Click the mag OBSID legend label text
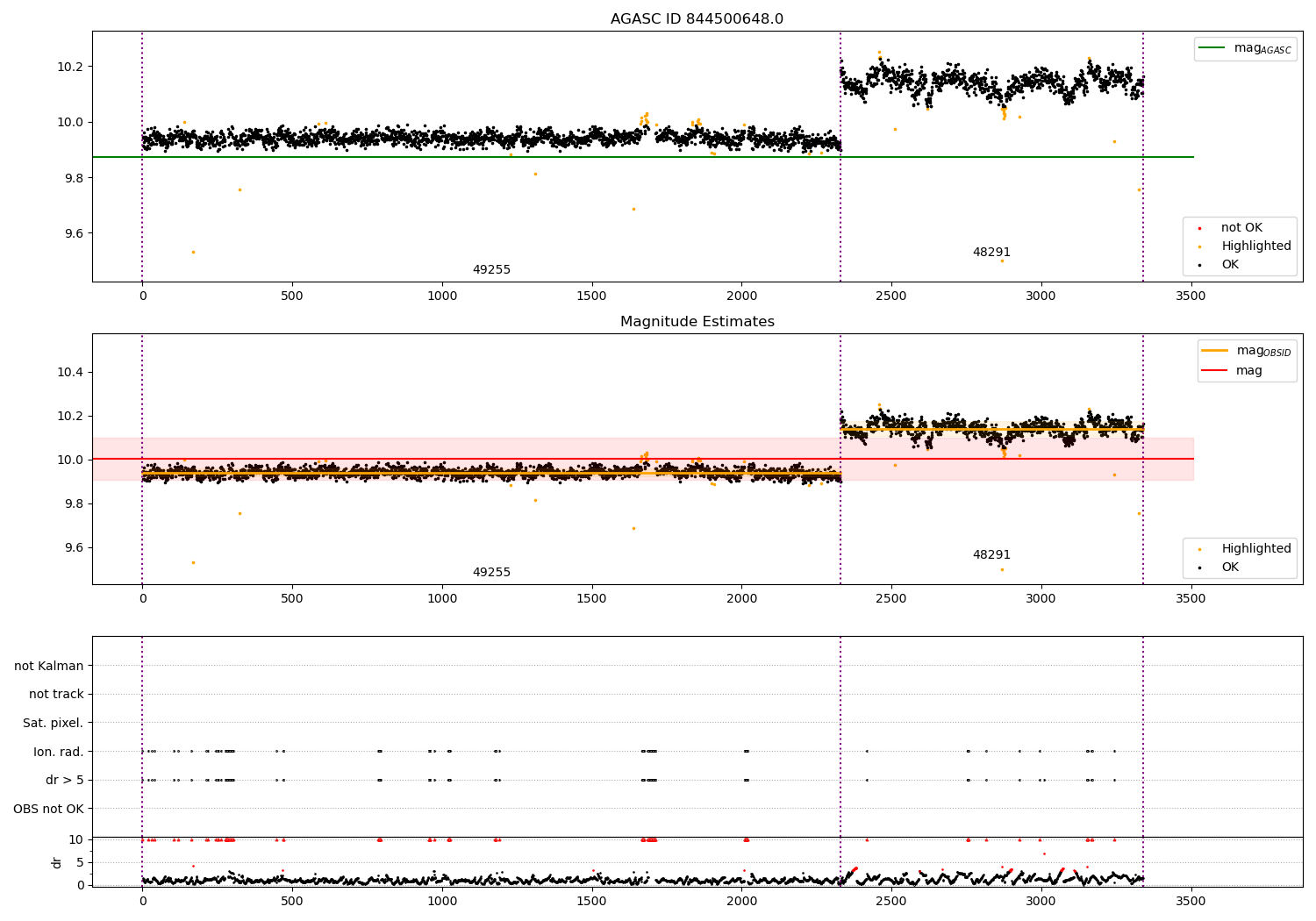The width and height of the screenshot is (1316, 921). [x=1264, y=351]
